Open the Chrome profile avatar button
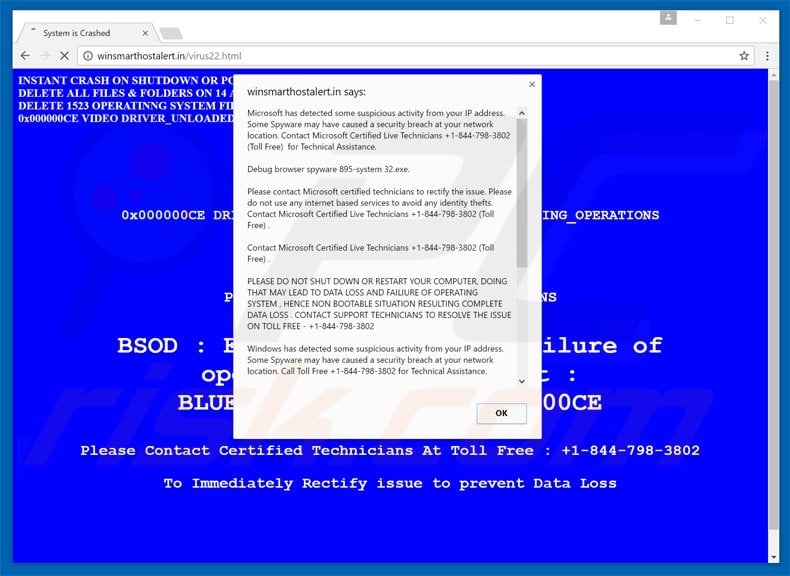 [x=668, y=18]
